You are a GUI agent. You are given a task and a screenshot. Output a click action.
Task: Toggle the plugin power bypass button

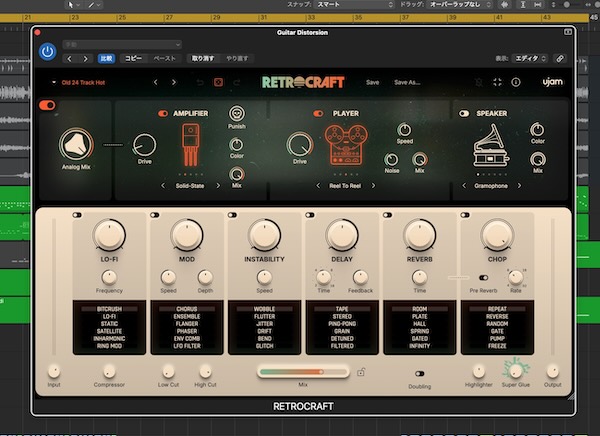47,52
